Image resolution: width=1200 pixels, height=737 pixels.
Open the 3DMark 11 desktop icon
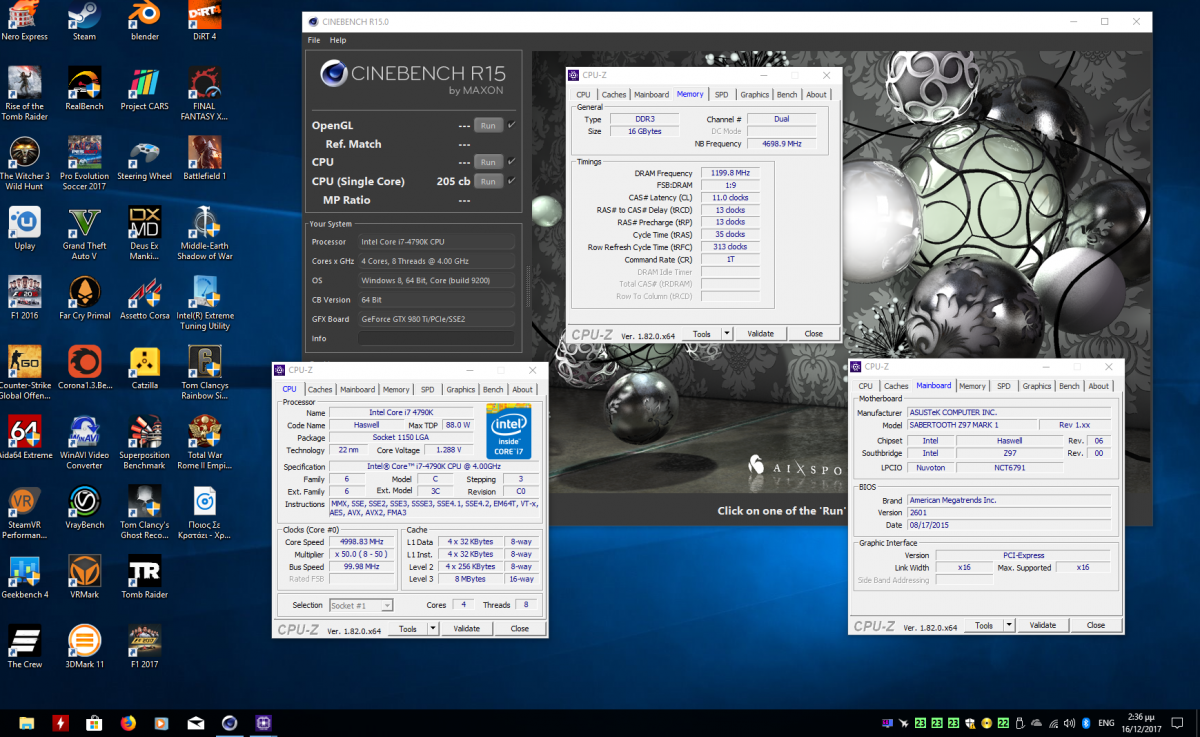84,649
